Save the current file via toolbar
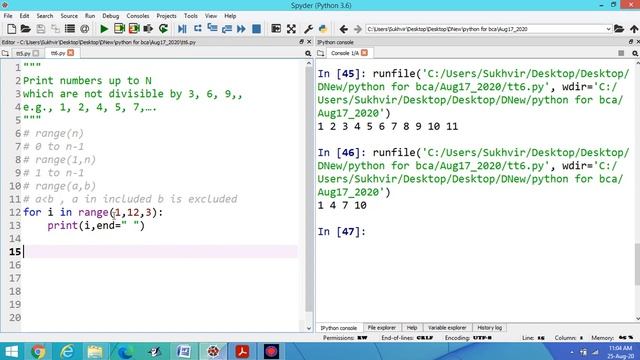The width and height of the screenshot is (640, 360). [x=40, y=29]
